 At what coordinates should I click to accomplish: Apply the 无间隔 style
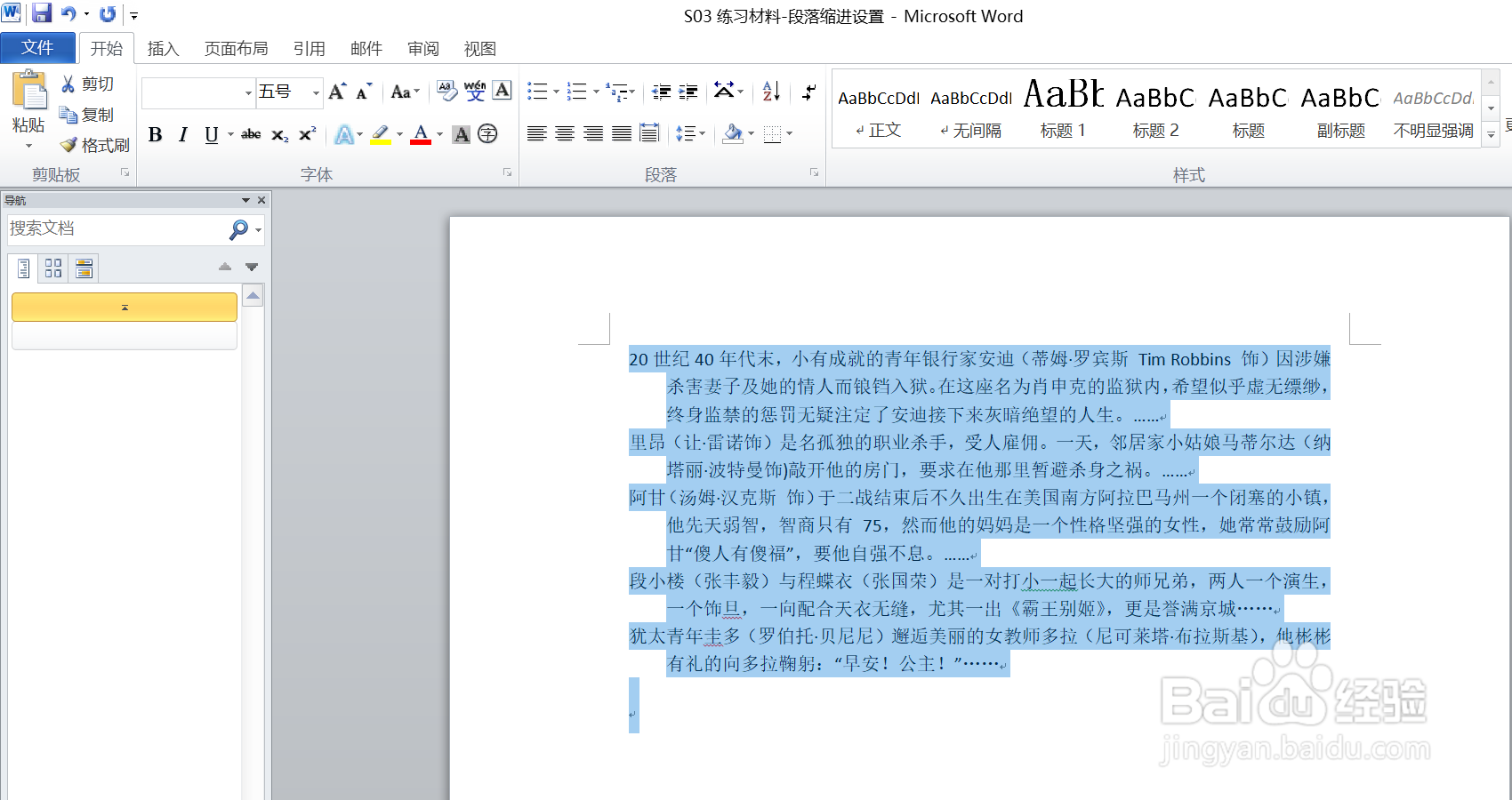(971, 109)
